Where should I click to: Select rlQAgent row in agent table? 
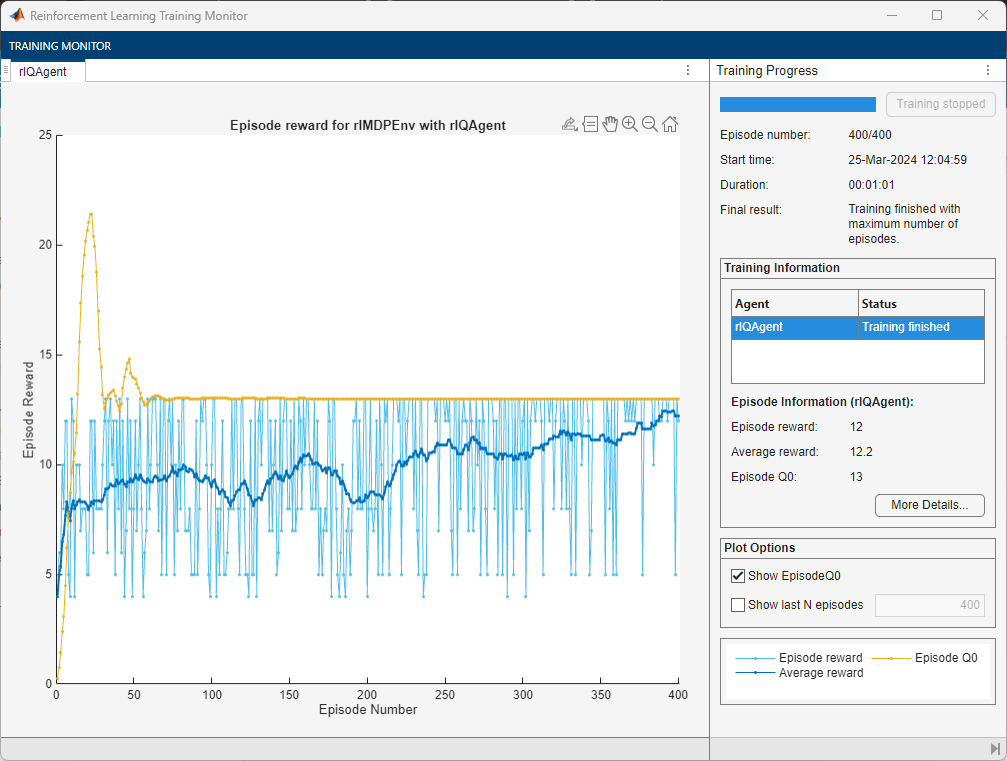pos(794,327)
